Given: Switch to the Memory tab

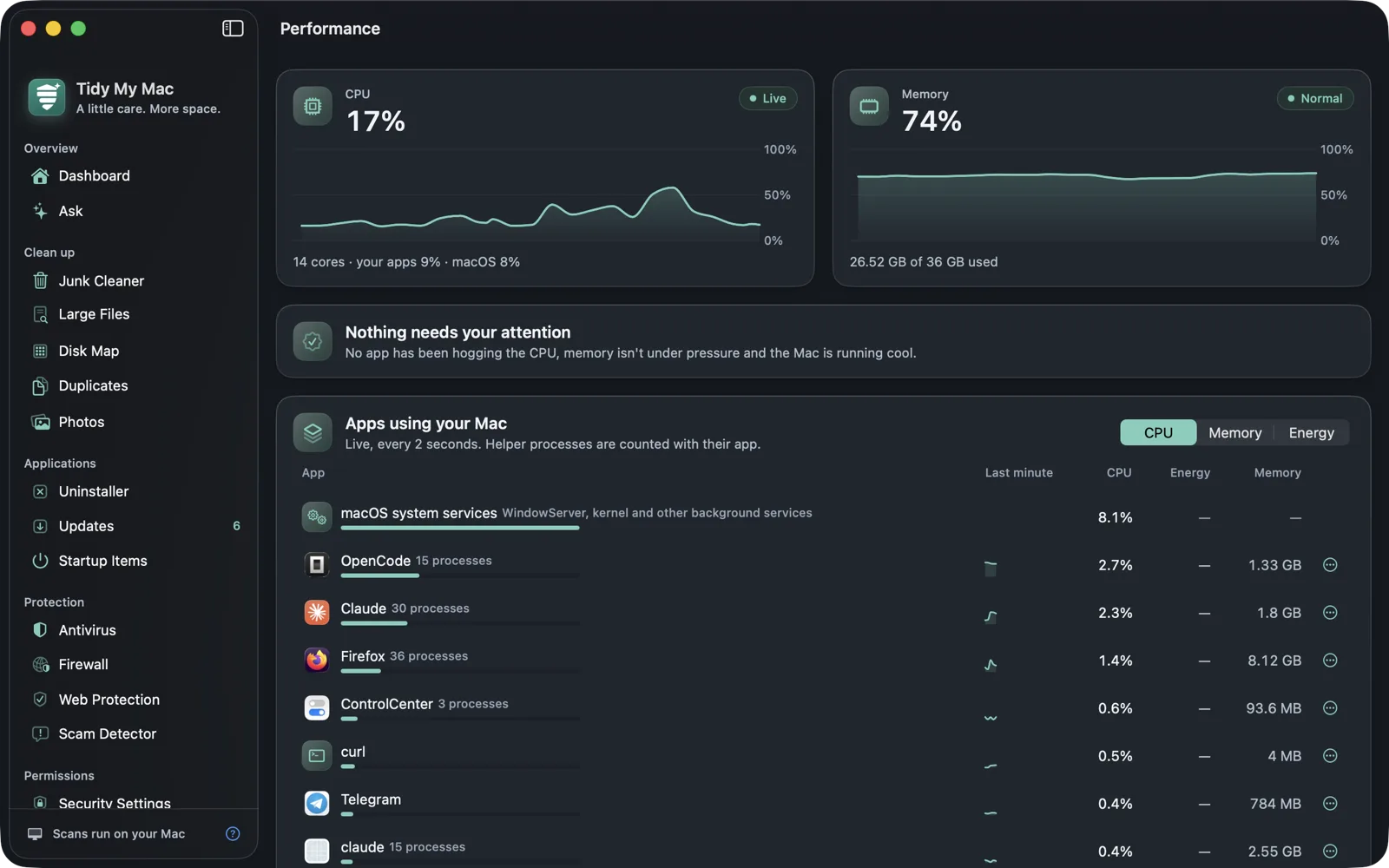Looking at the screenshot, I should tap(1234, 432).
